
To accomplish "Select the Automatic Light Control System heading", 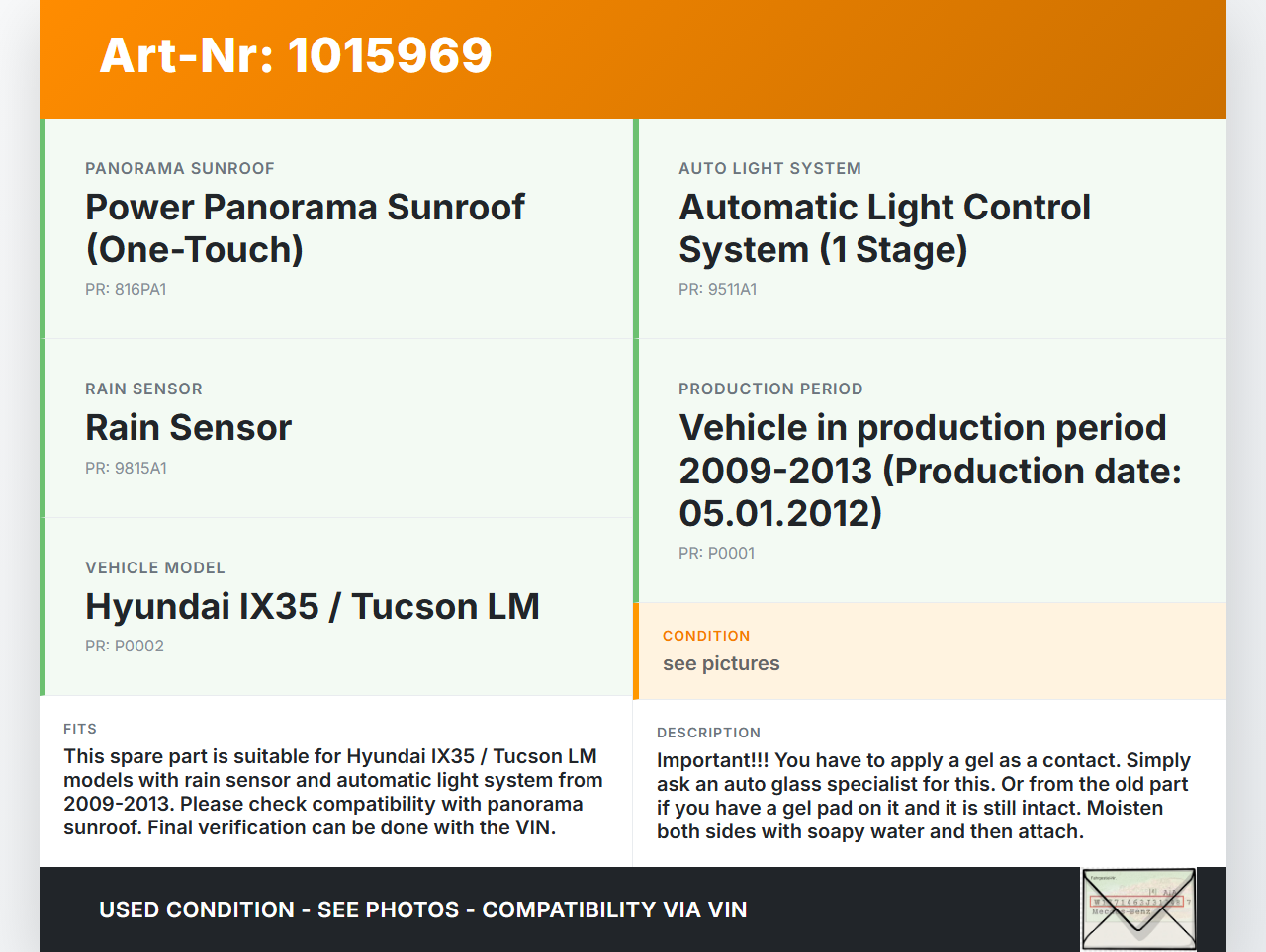I will click(884, 228).
